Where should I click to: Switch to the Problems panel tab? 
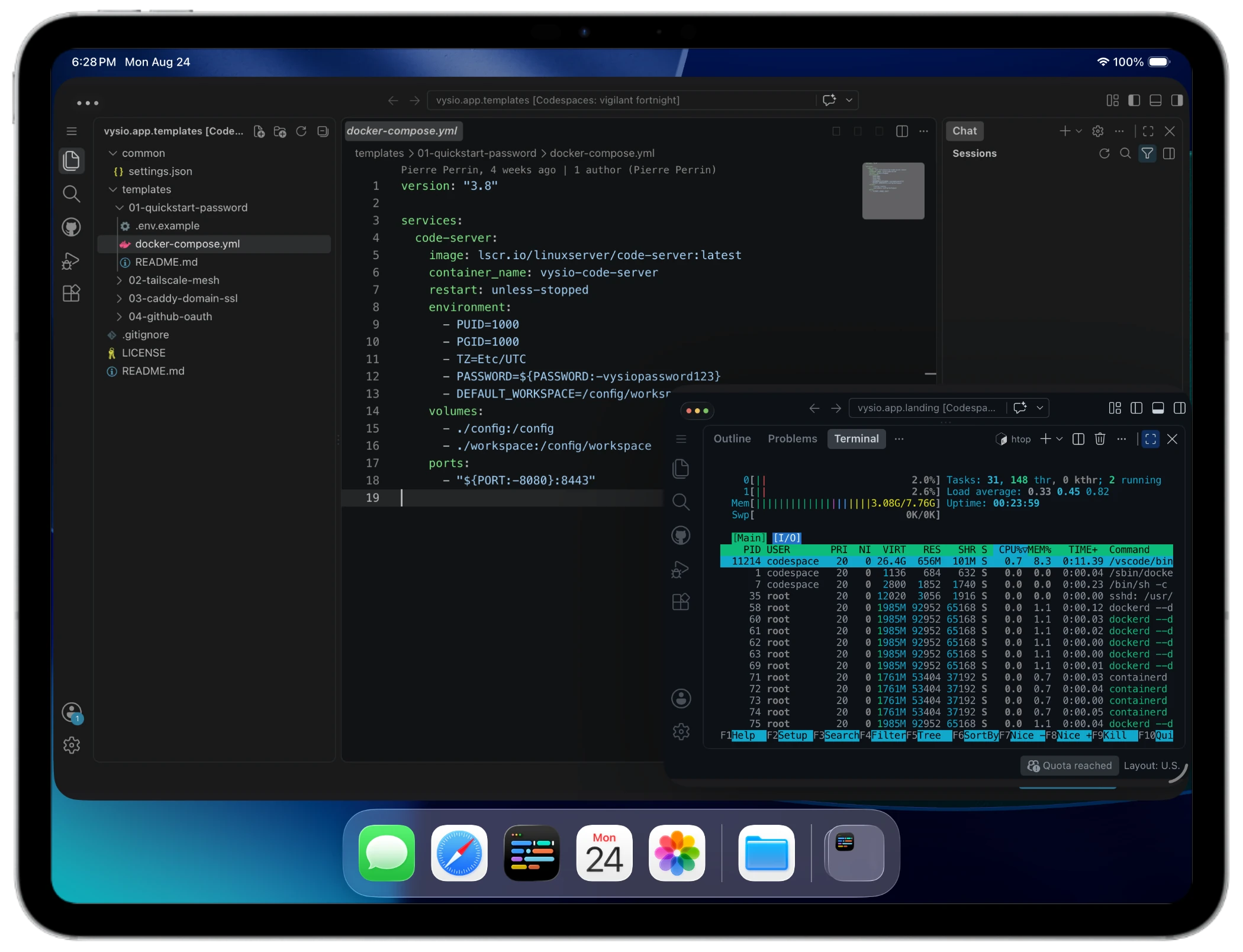pos(793,439)
